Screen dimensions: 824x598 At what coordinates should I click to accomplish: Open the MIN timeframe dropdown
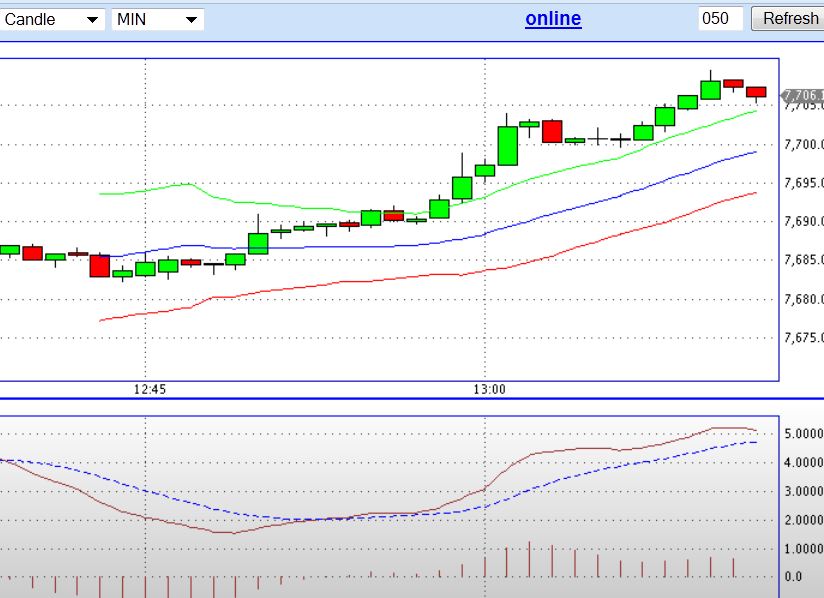(x=160, y=18)
